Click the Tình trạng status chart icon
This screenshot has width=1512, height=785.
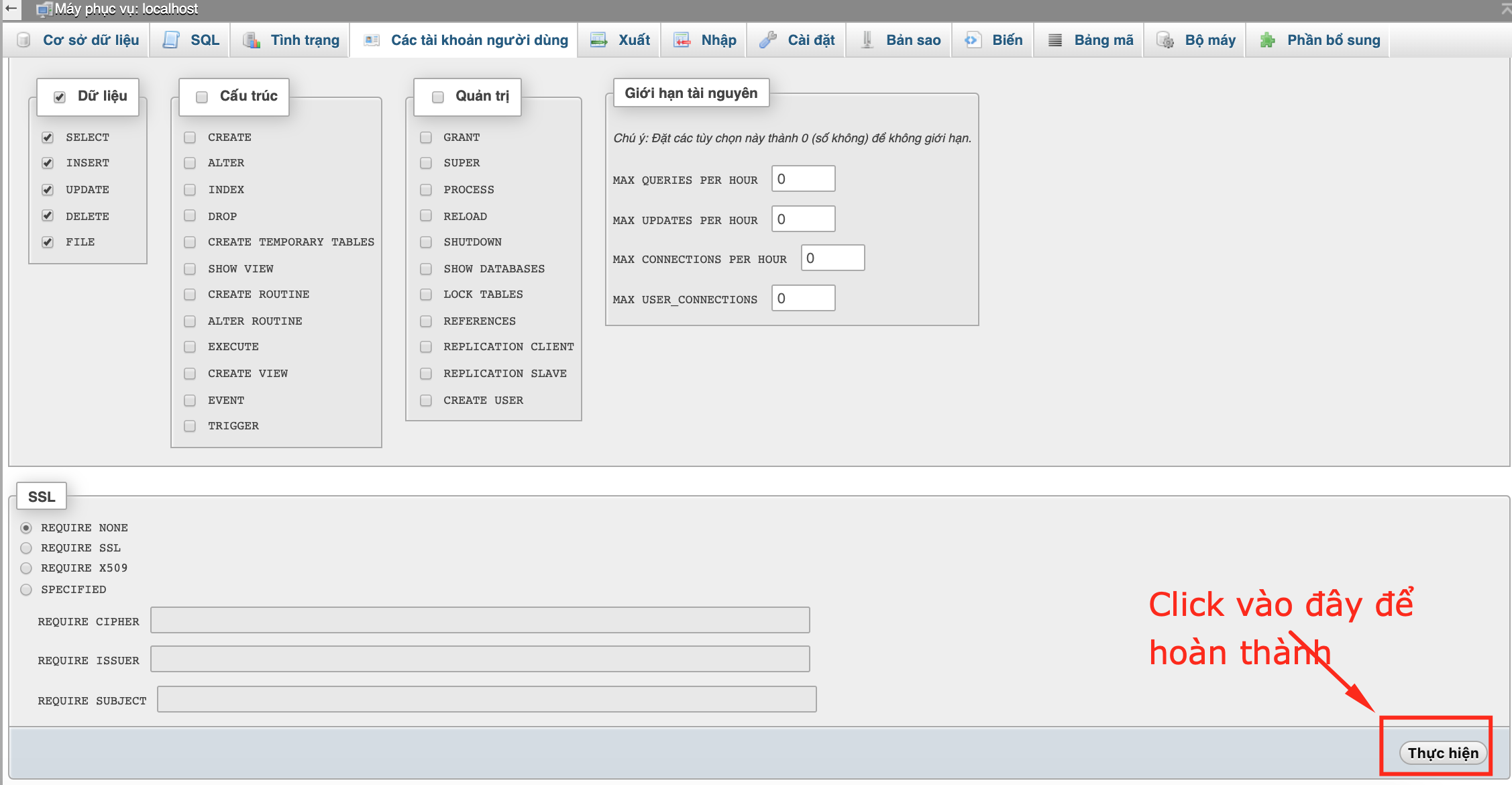click(x=252, y=40)
